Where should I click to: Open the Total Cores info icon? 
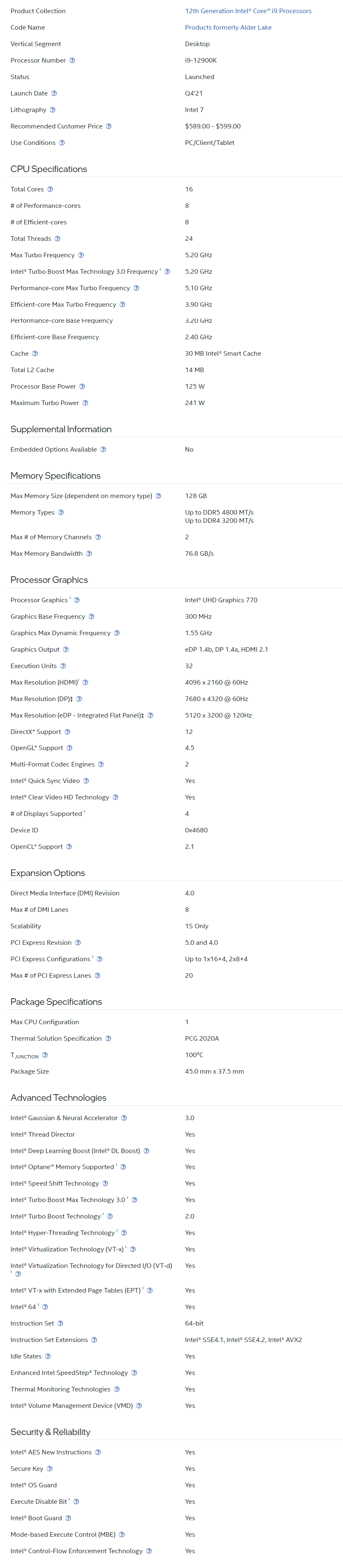pyautogui.click(x=50, y=189)
